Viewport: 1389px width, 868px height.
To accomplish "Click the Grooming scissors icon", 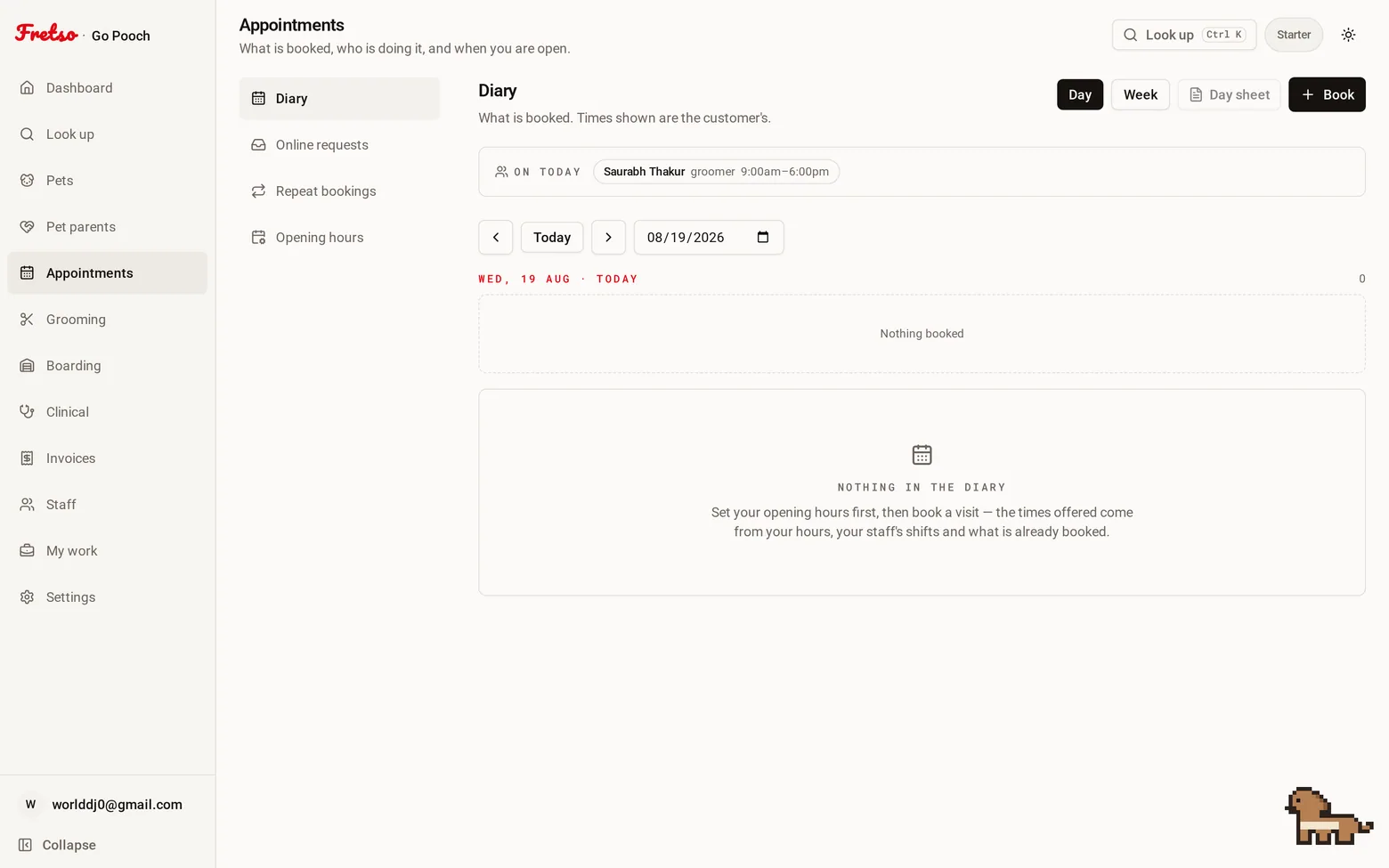I will coord(27,320).
